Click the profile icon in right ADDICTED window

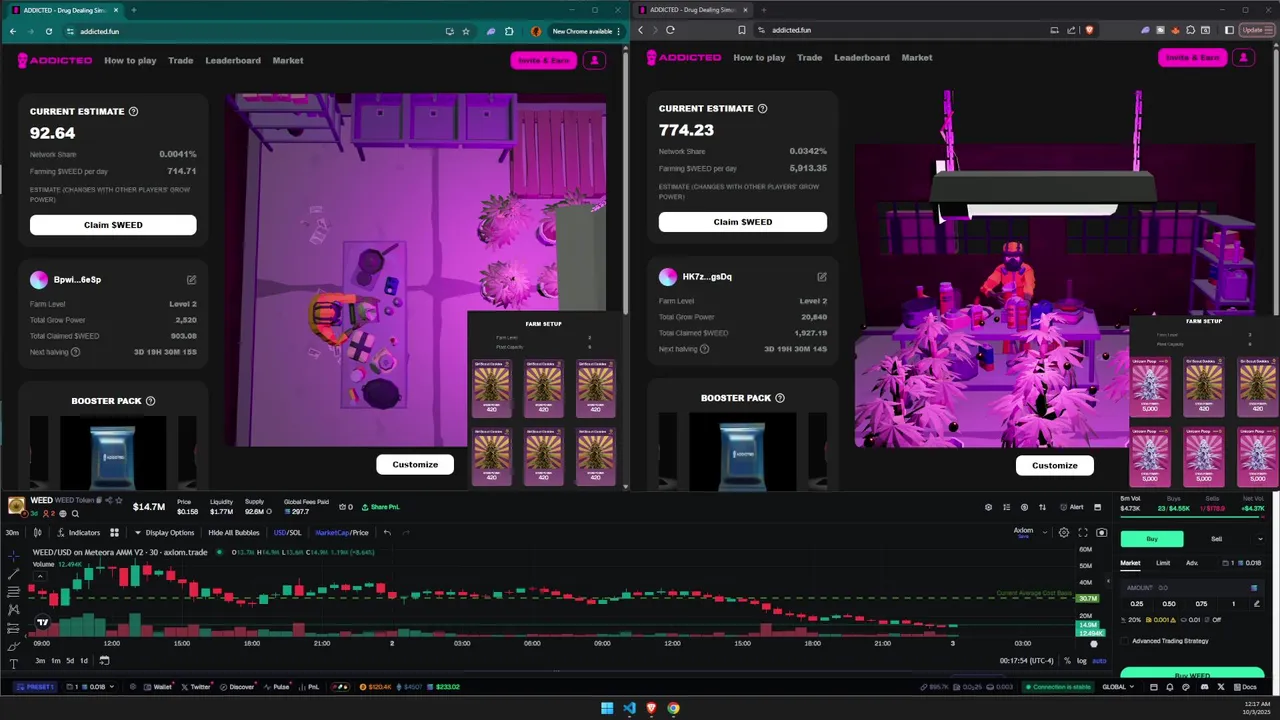[x=1243, y=57]
